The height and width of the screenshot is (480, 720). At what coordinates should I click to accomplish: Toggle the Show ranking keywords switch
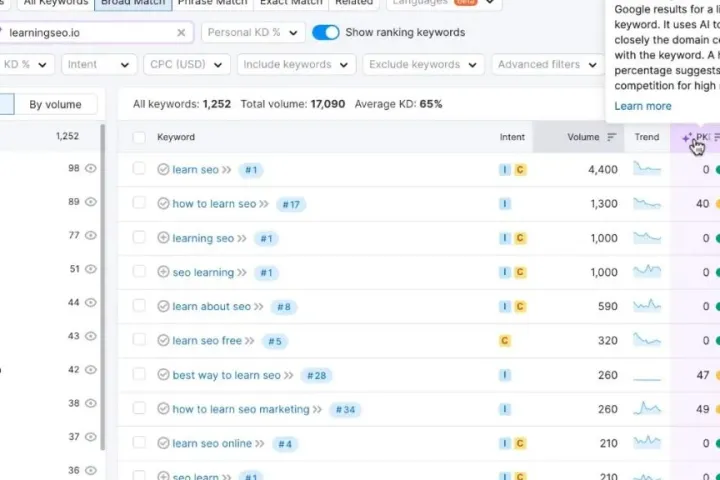point(326,33)
